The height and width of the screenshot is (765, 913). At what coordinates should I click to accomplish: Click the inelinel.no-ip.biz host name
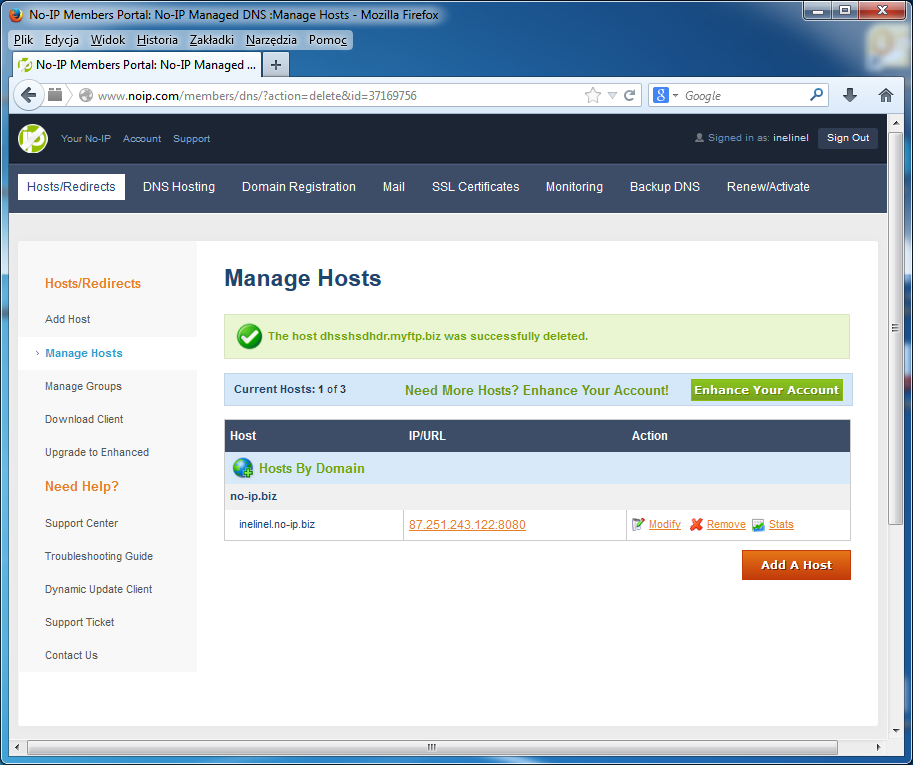click(277, 525)
